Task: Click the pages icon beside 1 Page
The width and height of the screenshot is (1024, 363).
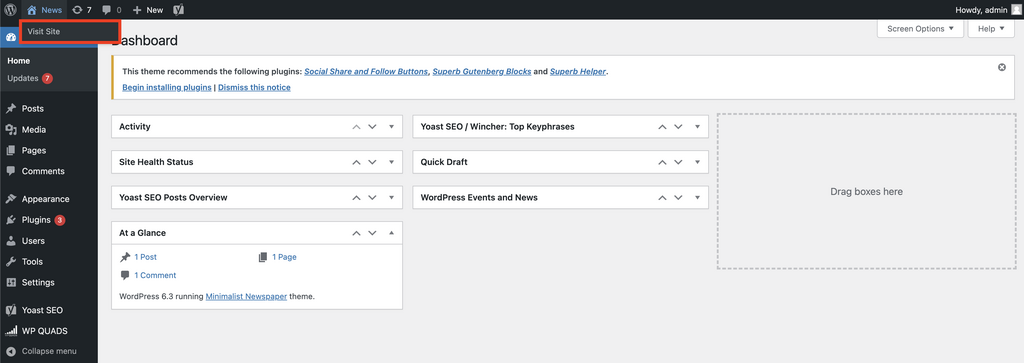Action: pyautogui.click(x=263, y=257)
